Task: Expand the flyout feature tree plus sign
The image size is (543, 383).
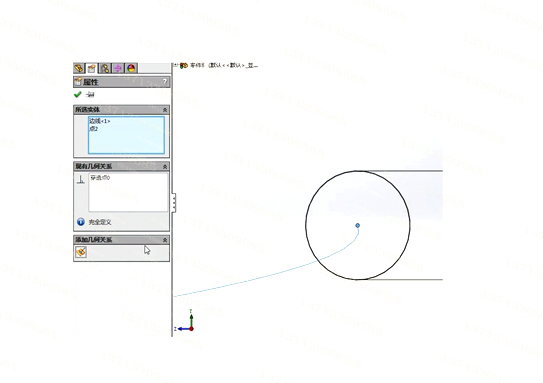Action: [x=175, y=65]
